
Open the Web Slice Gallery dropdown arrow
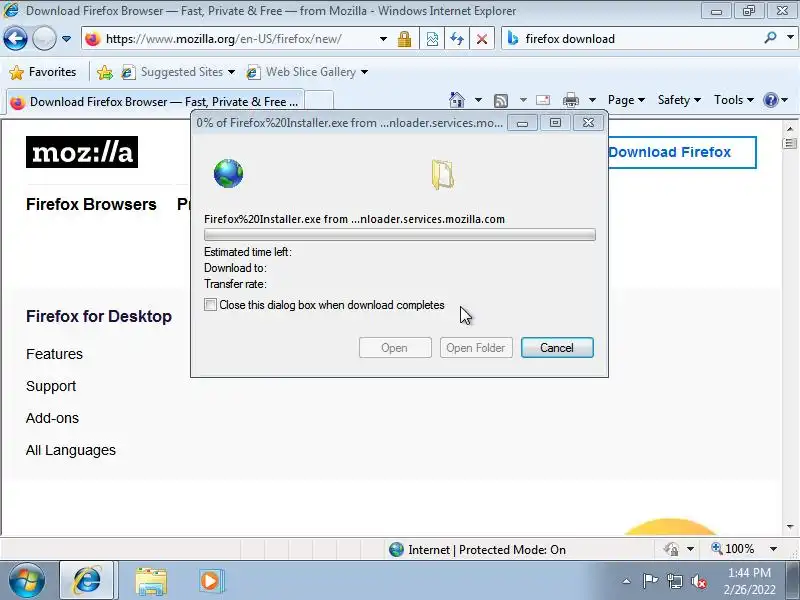click(x=364, y=72)
